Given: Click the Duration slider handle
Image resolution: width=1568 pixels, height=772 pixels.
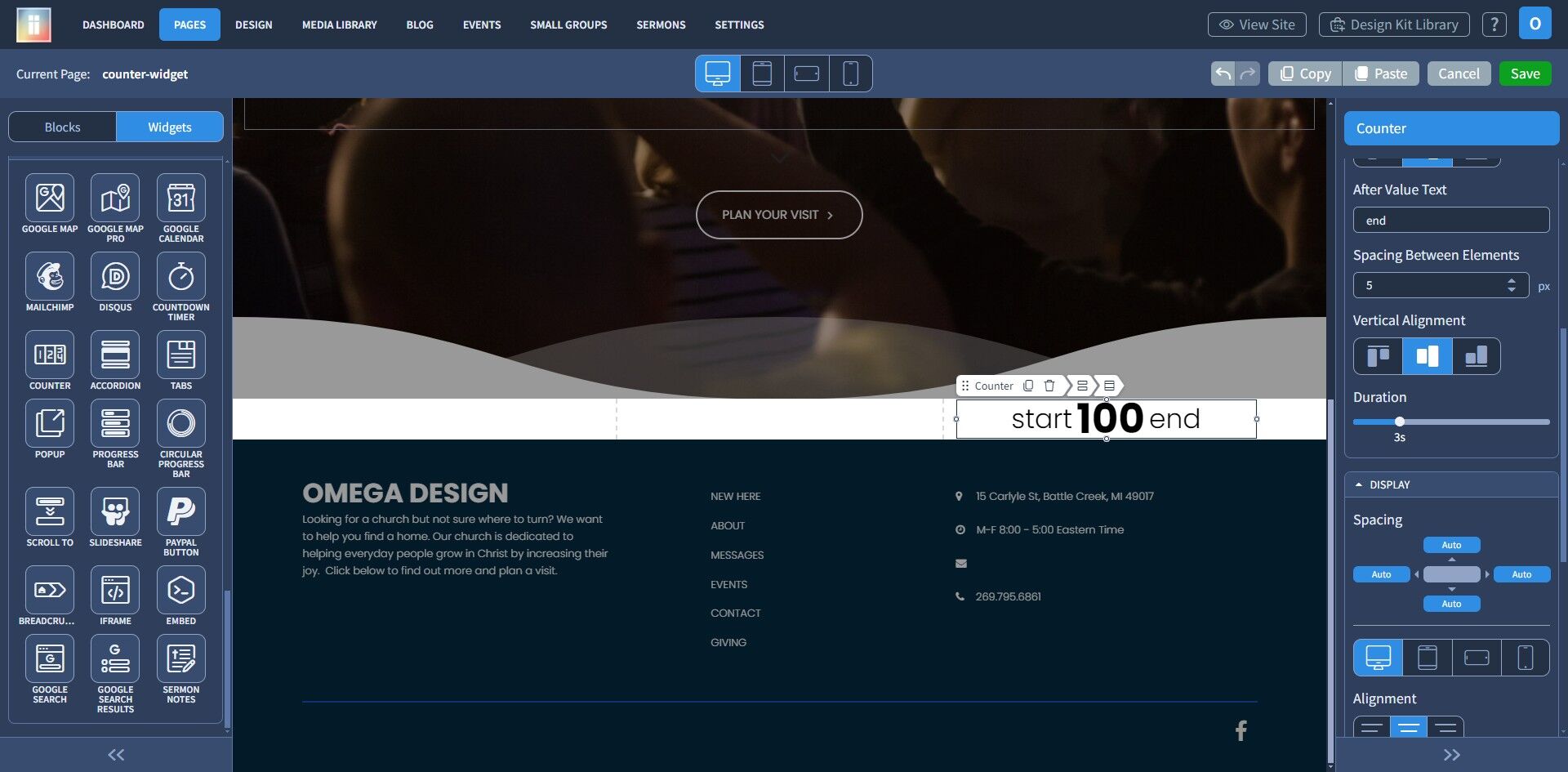Looking at the screenshot, I should (x=1400, y=422).
